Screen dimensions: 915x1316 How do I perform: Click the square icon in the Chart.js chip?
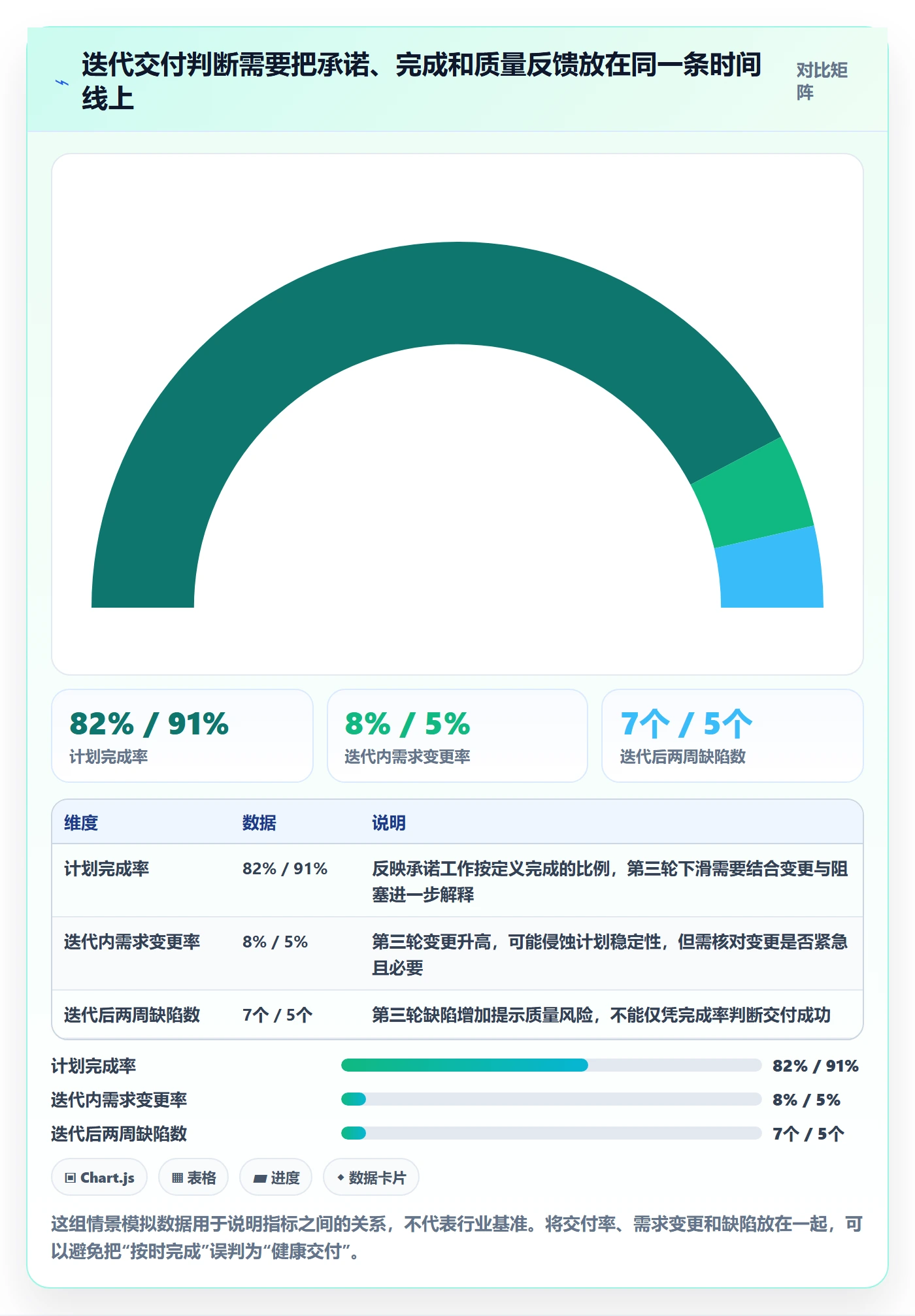pyautogui.click(x=71, y=1178)
